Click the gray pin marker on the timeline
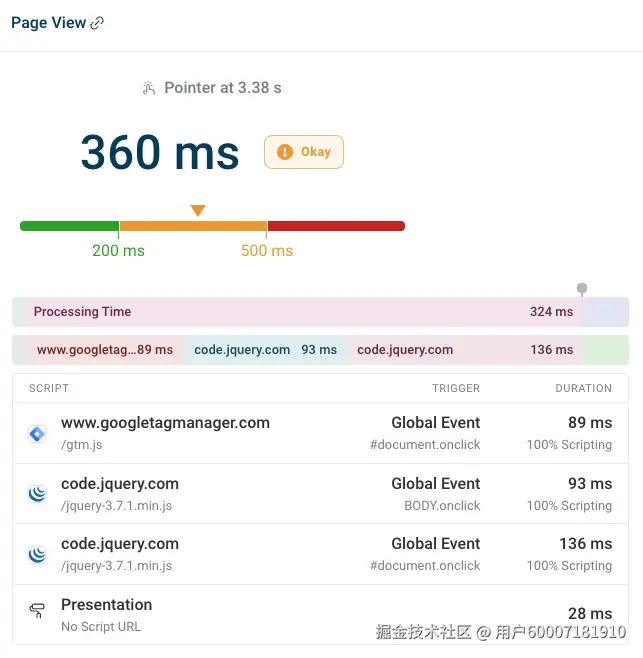The width and height of the screenshot is (643, 658). [x=582, y=290]
